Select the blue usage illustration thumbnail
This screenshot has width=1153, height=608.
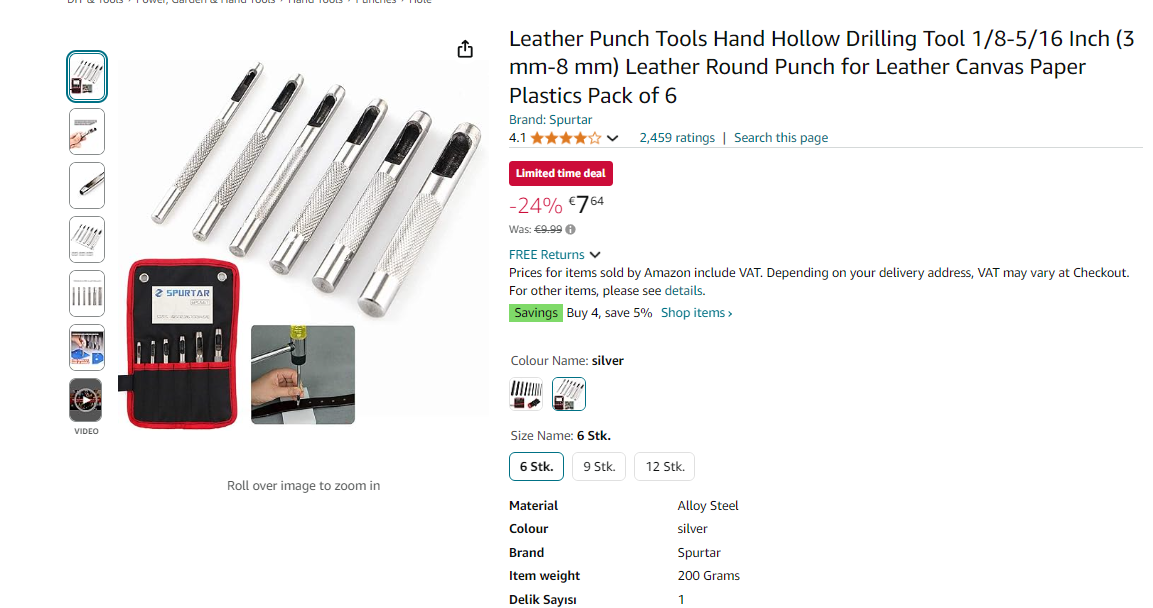pyautogui.click(x=86, y=347)
